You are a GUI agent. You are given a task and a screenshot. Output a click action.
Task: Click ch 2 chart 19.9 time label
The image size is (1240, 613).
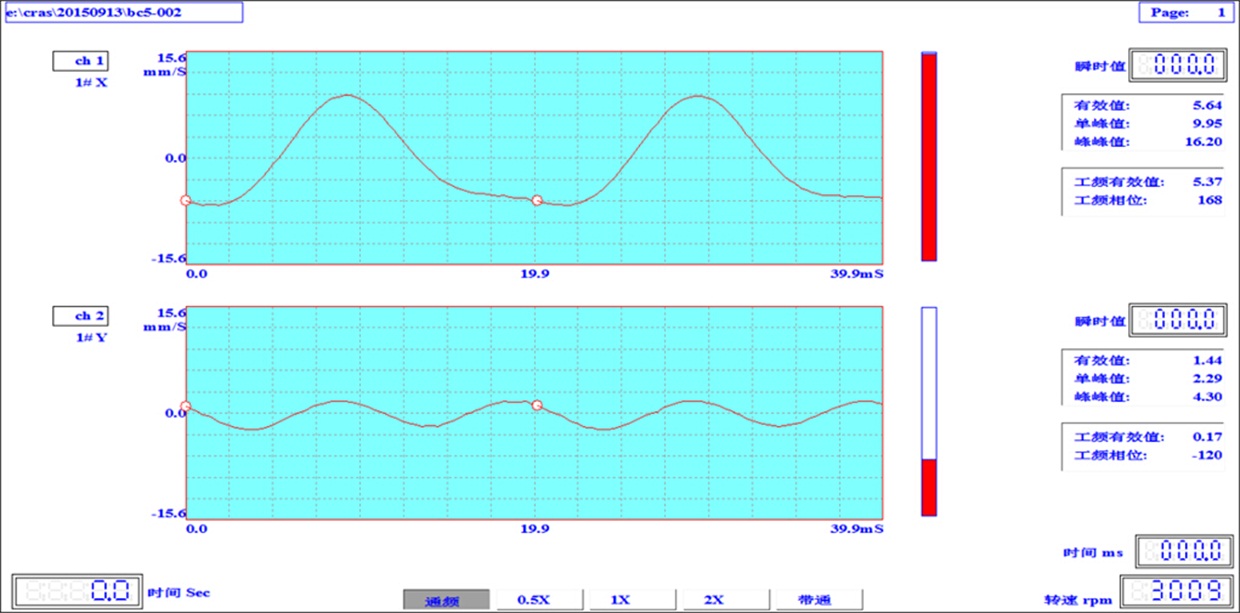point(534,527)
